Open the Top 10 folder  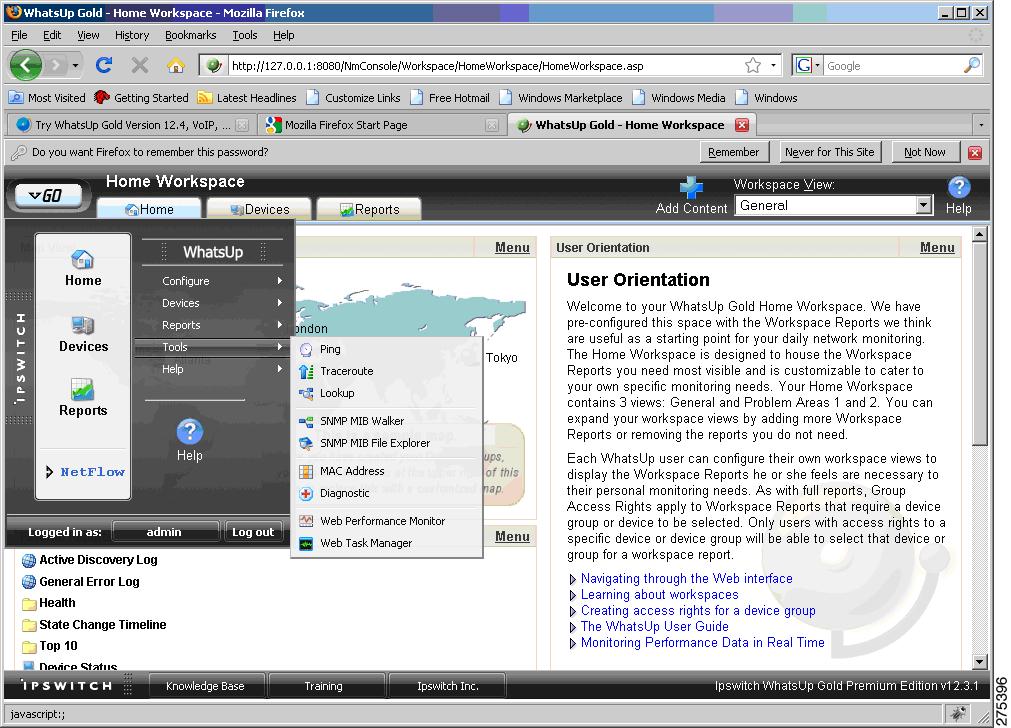(x=58, y=646)
